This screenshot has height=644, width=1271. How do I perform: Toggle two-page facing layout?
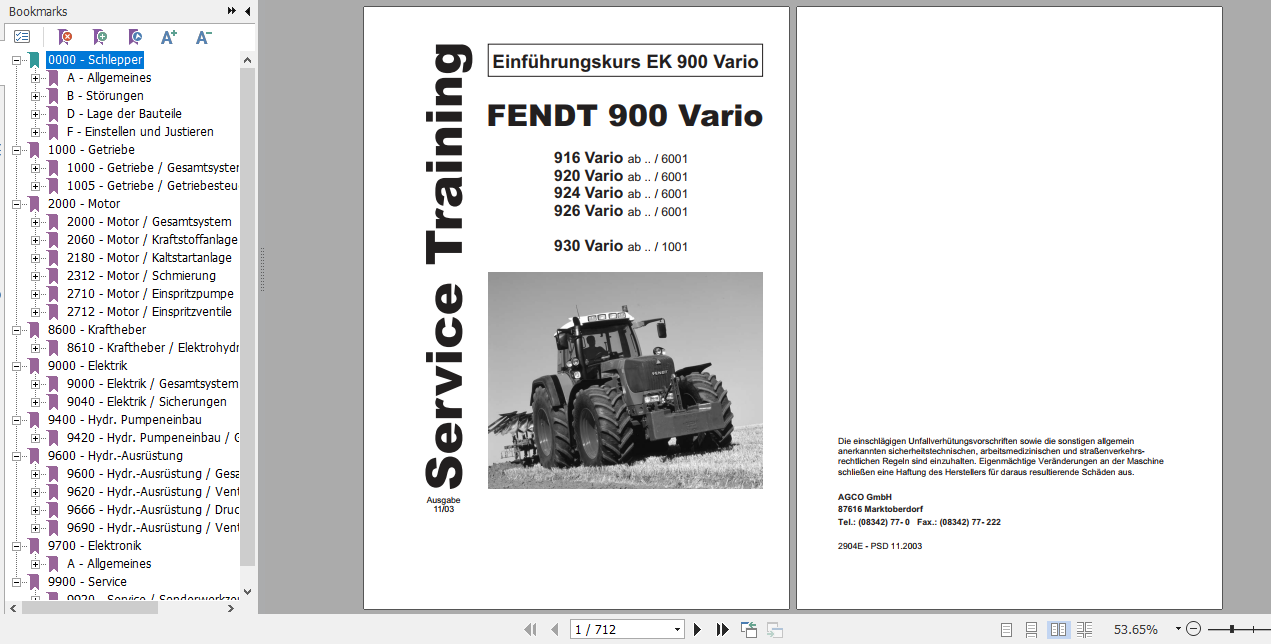coord(1058,629)
